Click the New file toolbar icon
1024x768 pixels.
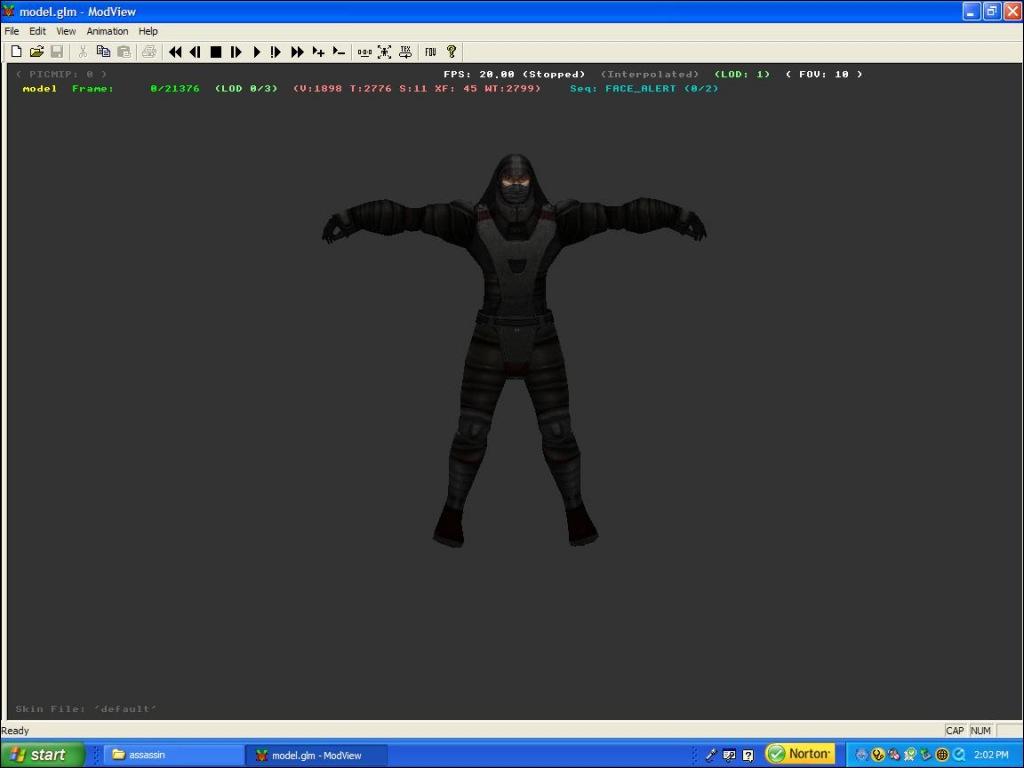point(16,52)
